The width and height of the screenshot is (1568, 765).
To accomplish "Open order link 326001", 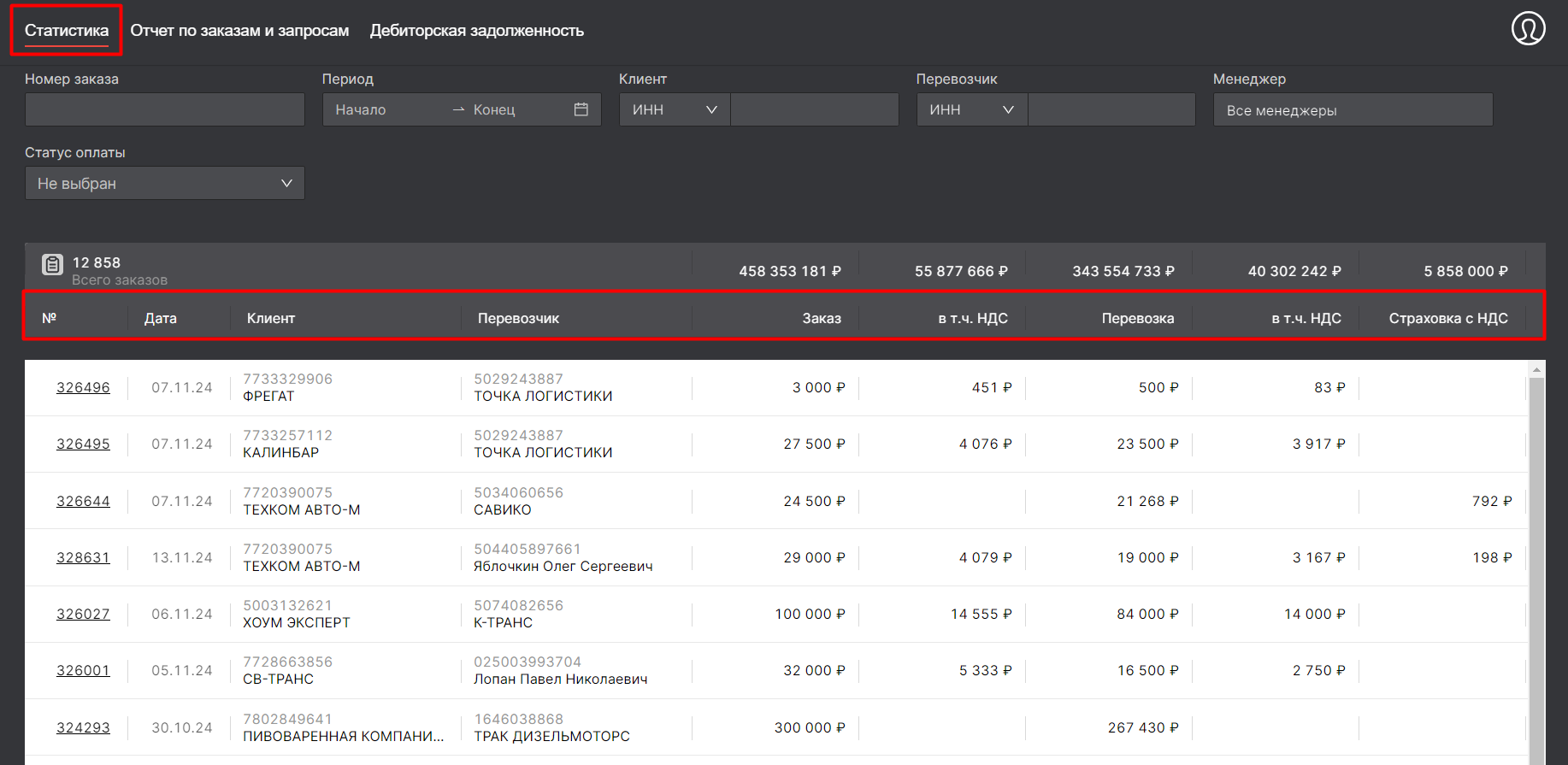I will 83,670.
